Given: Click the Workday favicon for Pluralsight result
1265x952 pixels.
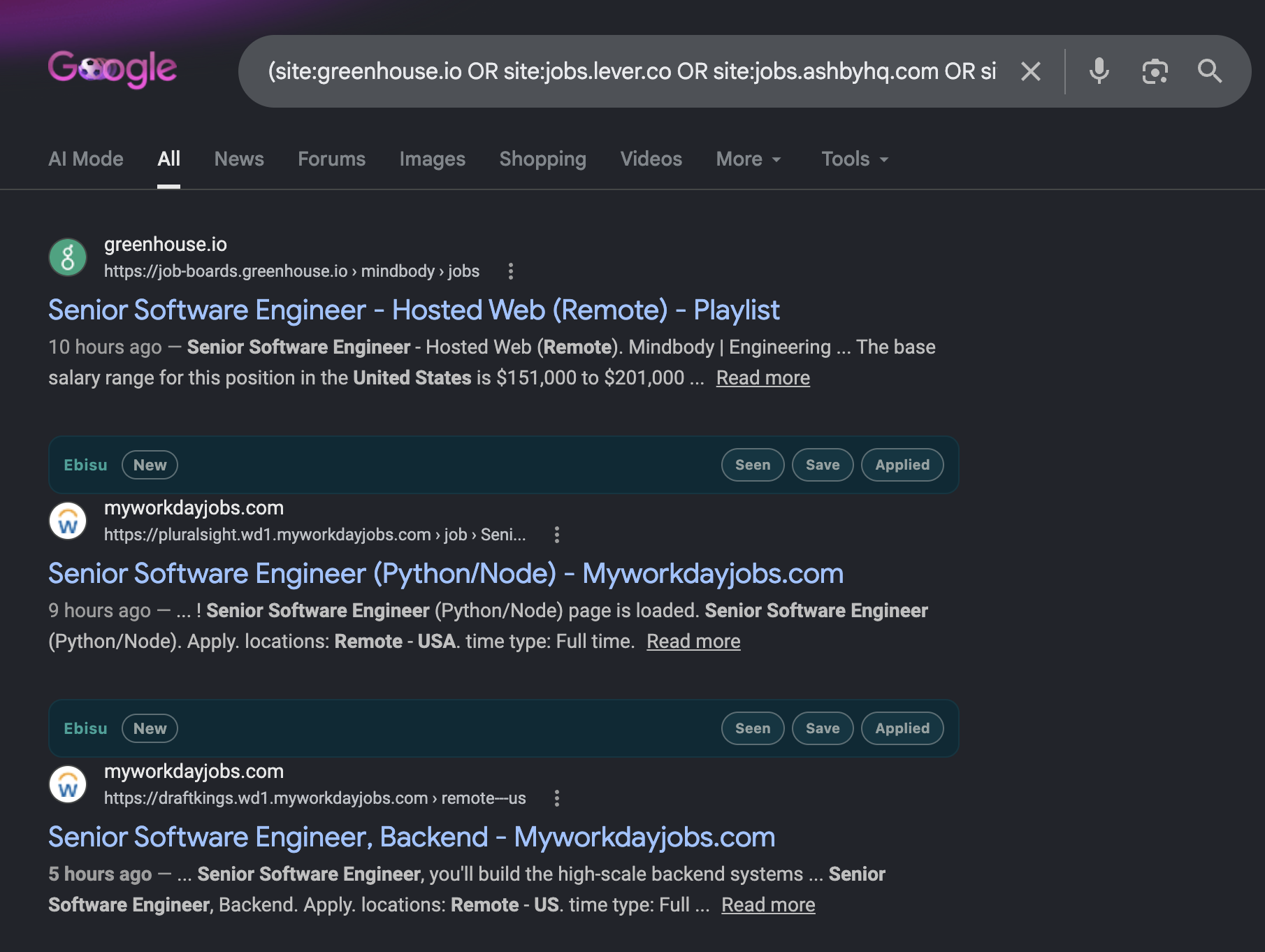Looking at the screenshot, I should pos(68,521).
